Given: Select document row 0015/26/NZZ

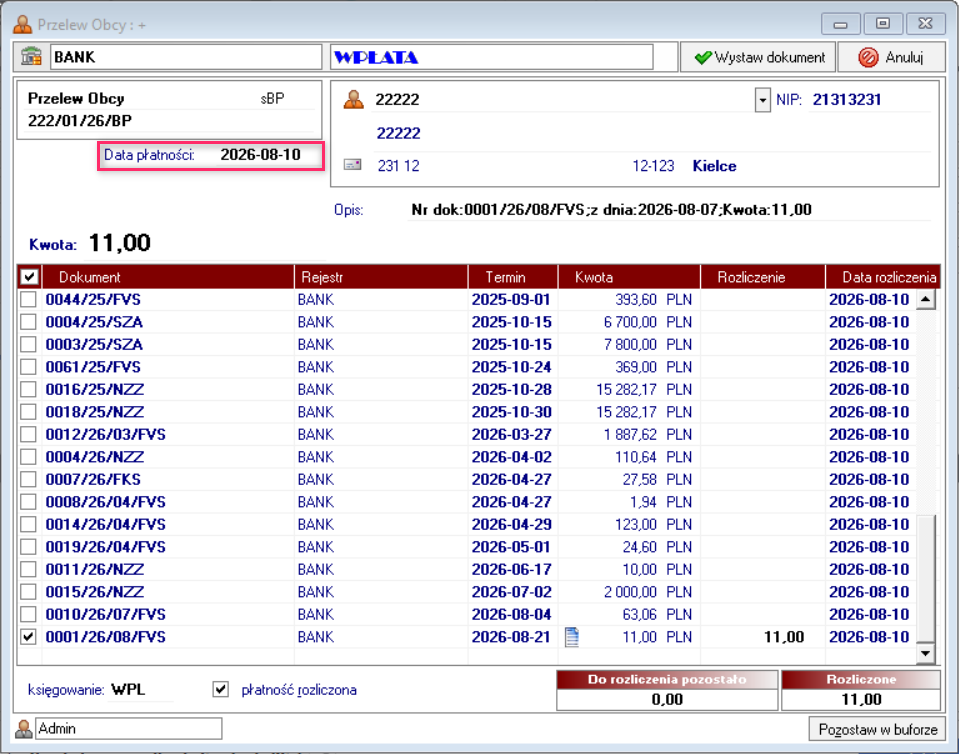Looking at the screenshot, I should [x=465, y=592].
